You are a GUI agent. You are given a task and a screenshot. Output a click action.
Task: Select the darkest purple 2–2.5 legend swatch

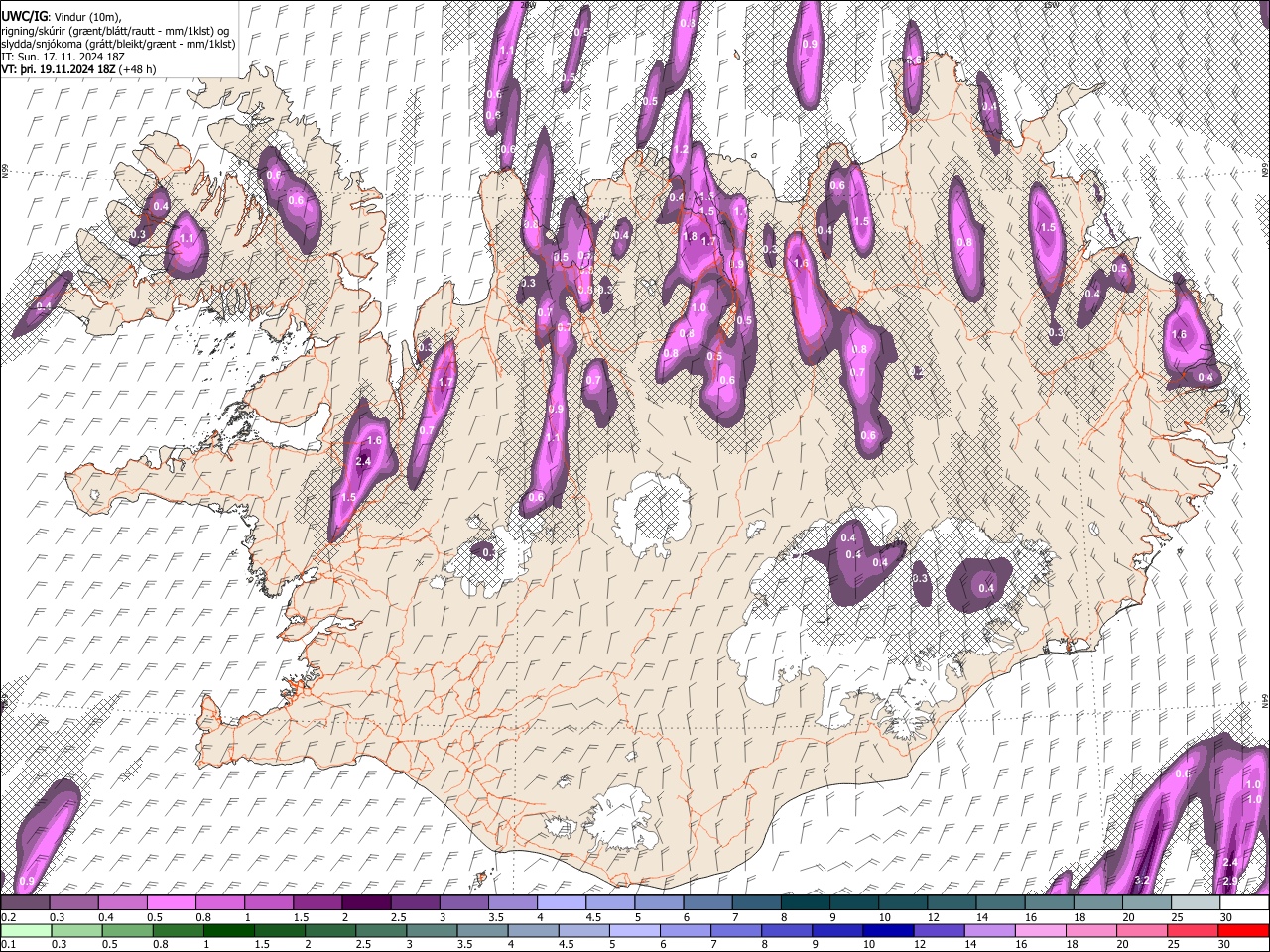point(366,903)
